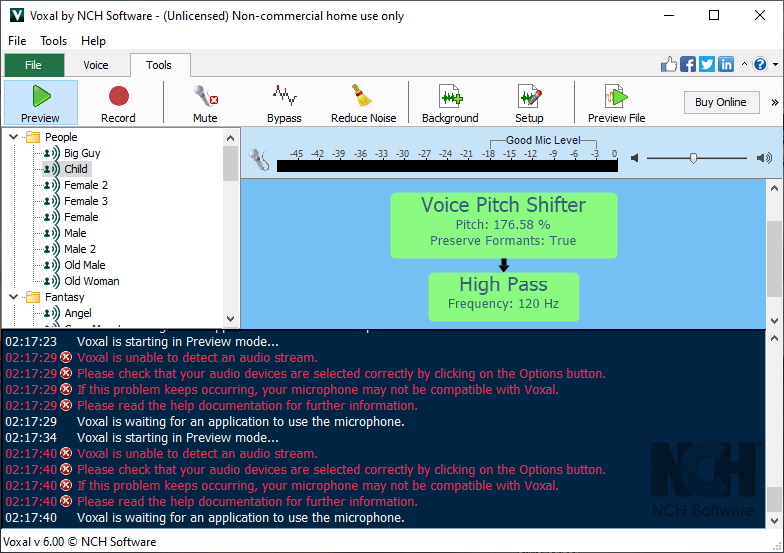Click effect panel scrollbar up arrow
The width and height of the screenshot is (784, 553).
pos(774,188)
